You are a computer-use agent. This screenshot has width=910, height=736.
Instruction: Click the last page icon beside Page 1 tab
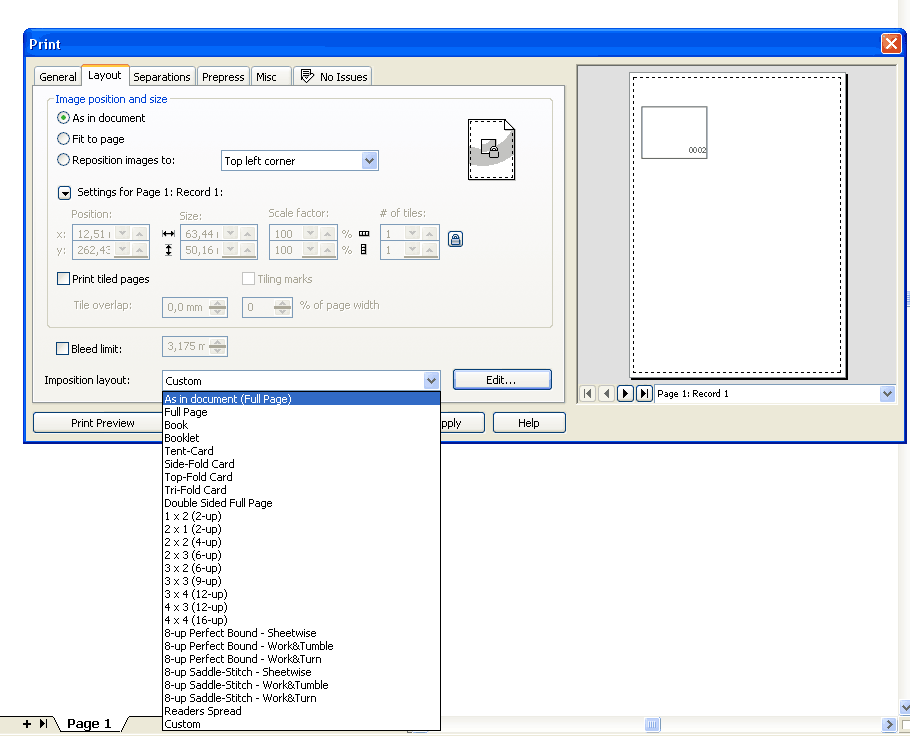click(44, 724)
